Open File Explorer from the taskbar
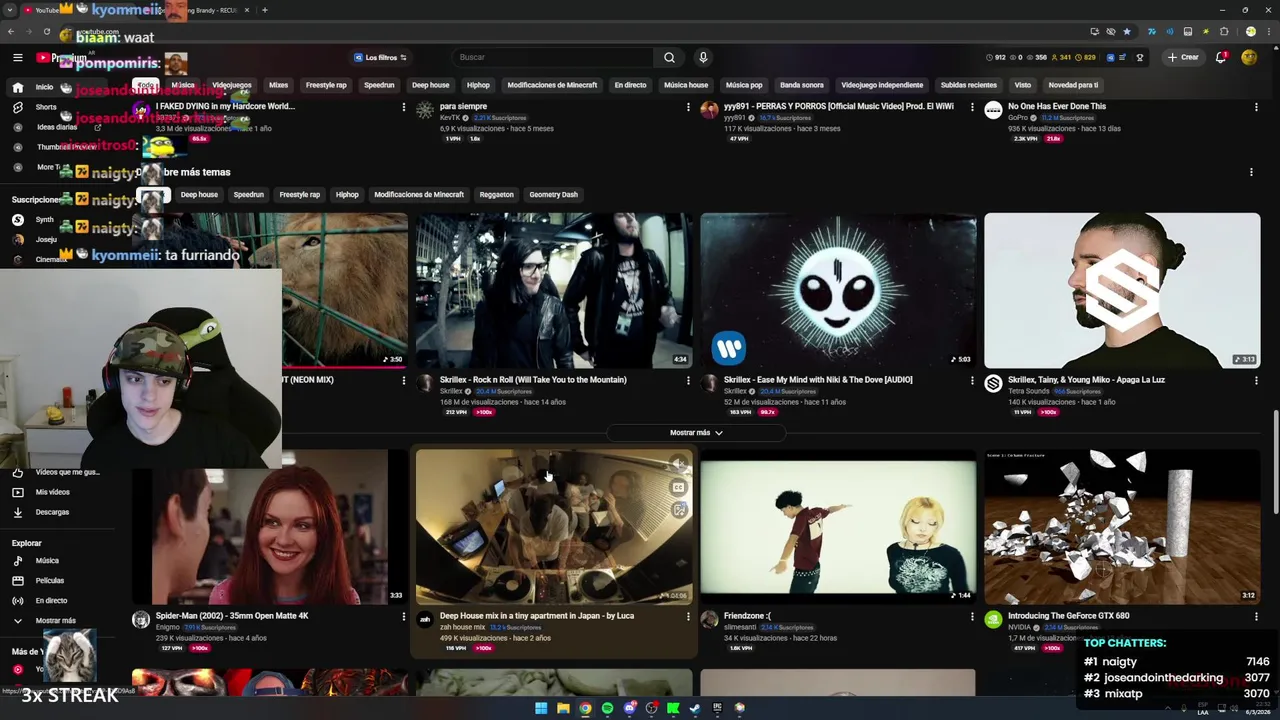This screenshot has width=1280, height=720. (563, 708)
